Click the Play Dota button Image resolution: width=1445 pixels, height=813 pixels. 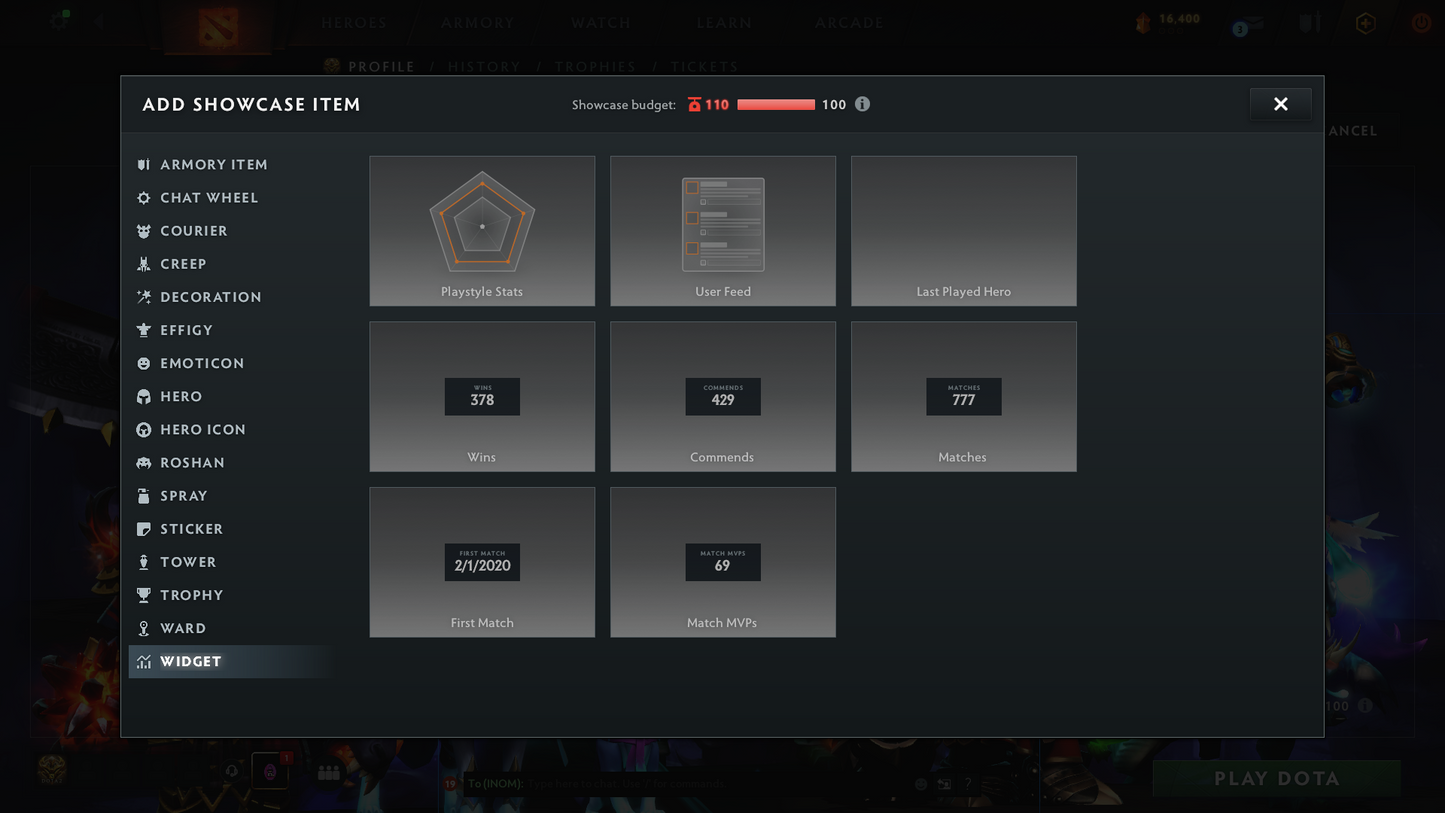pyautogui.click(x=1275, y=778)
